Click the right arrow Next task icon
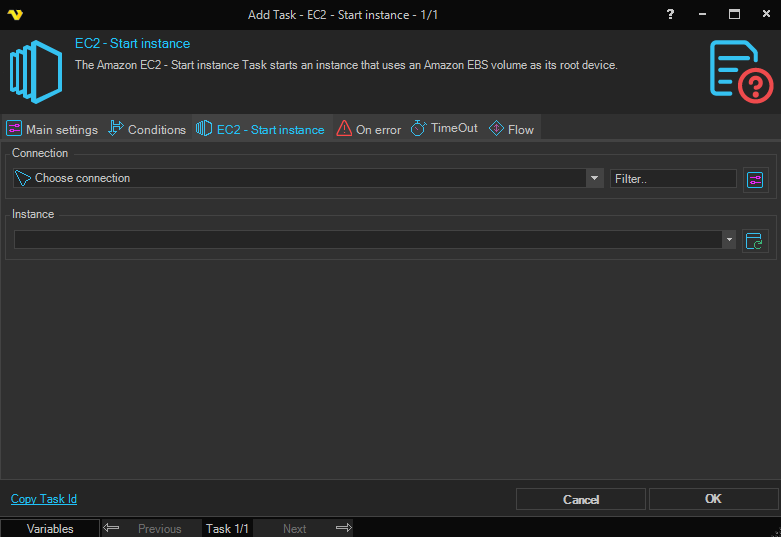 click(343, 528)
